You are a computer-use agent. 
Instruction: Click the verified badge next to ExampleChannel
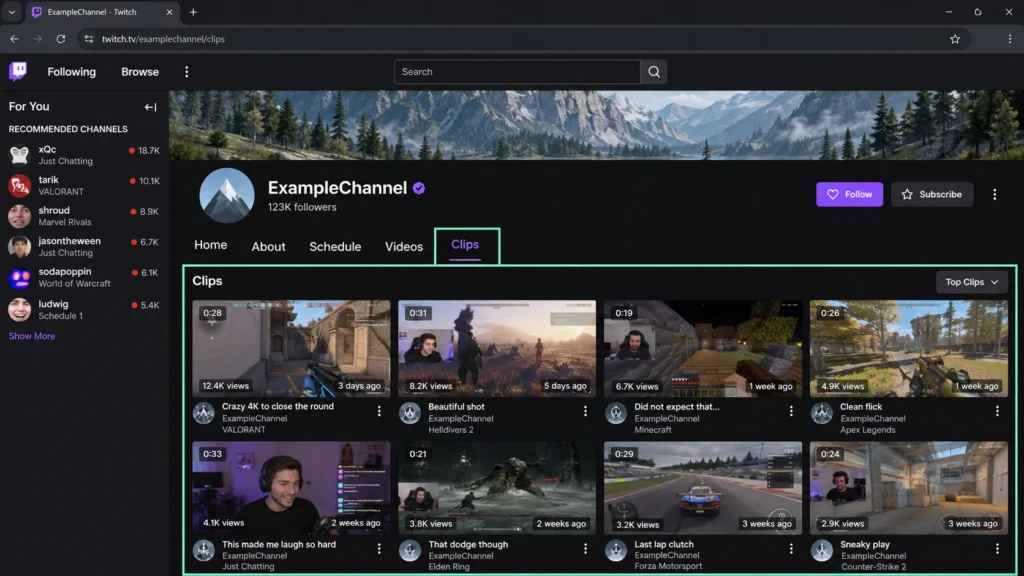pos(419,188)
